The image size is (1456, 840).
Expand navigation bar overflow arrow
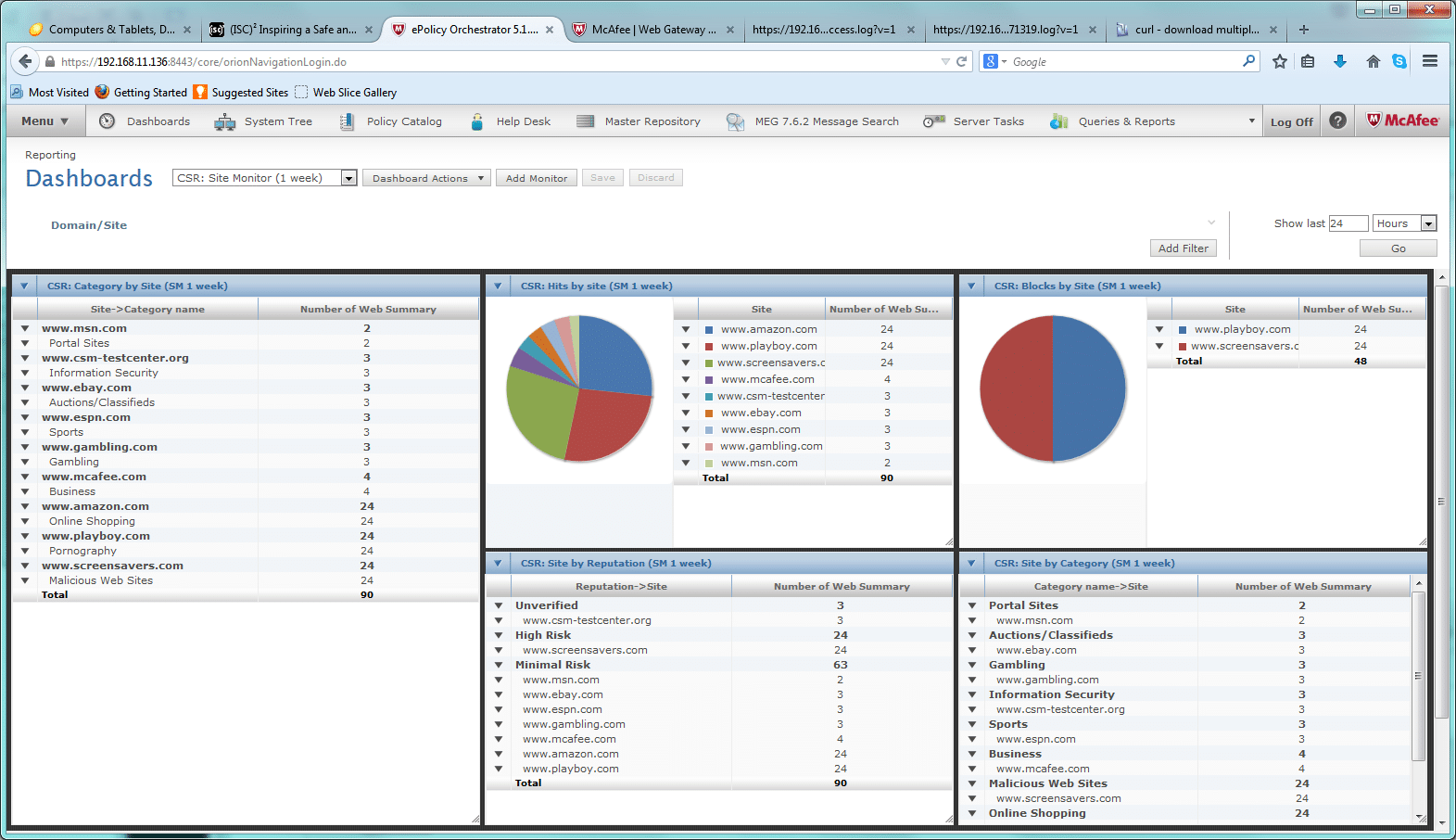(1251, 121)
